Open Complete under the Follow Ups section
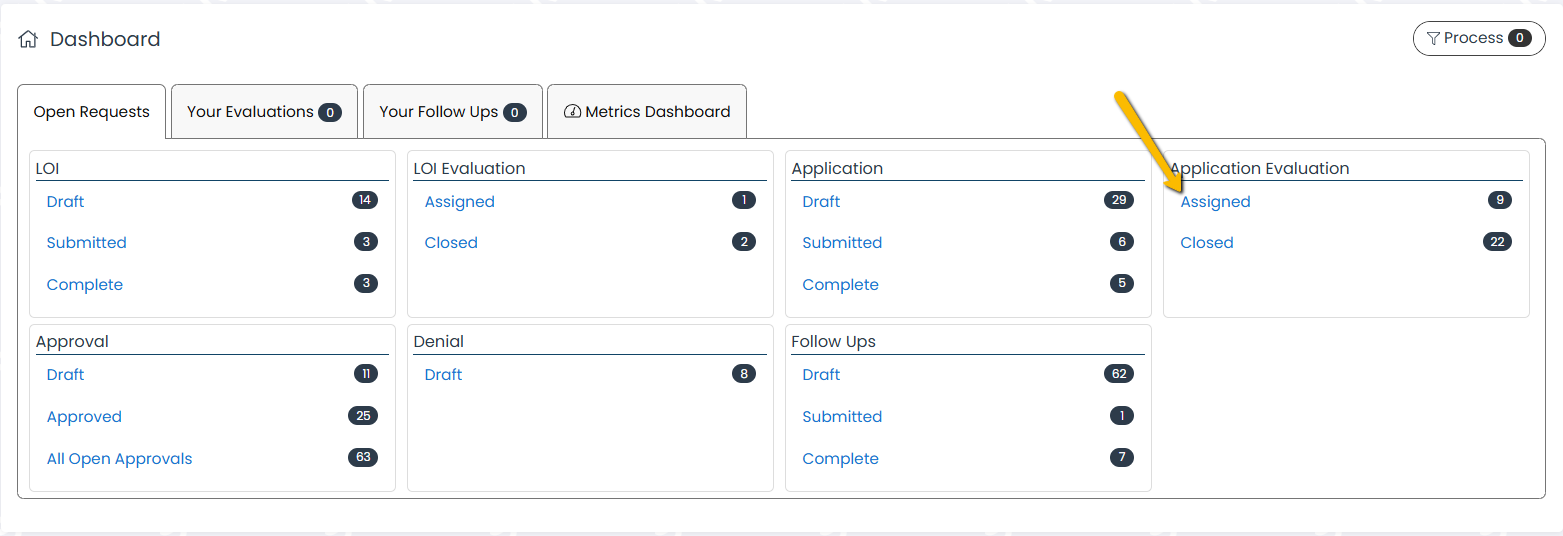Image resolution: width=1563 pixels, height=536 pixels. coord(841,459)
